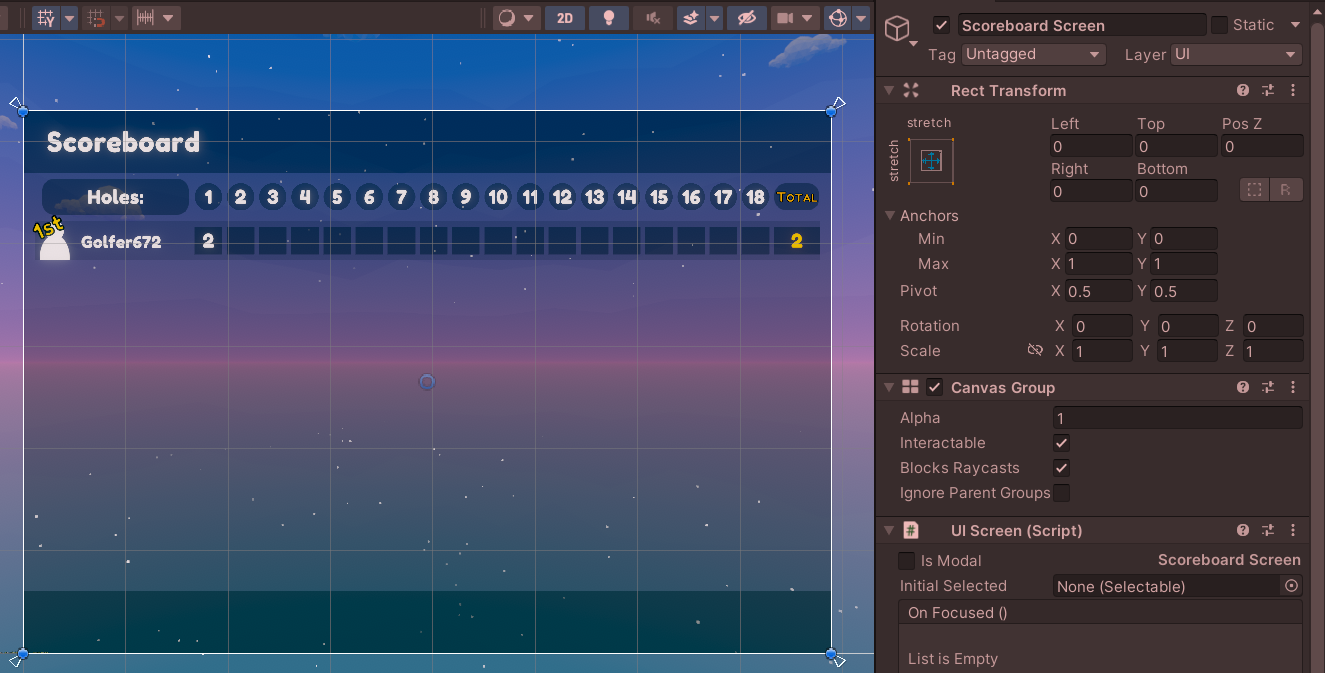Collapse the Canvas Group component
Image resolution: width=1325 pixels, height=673 pixels.
pos(888,387)
